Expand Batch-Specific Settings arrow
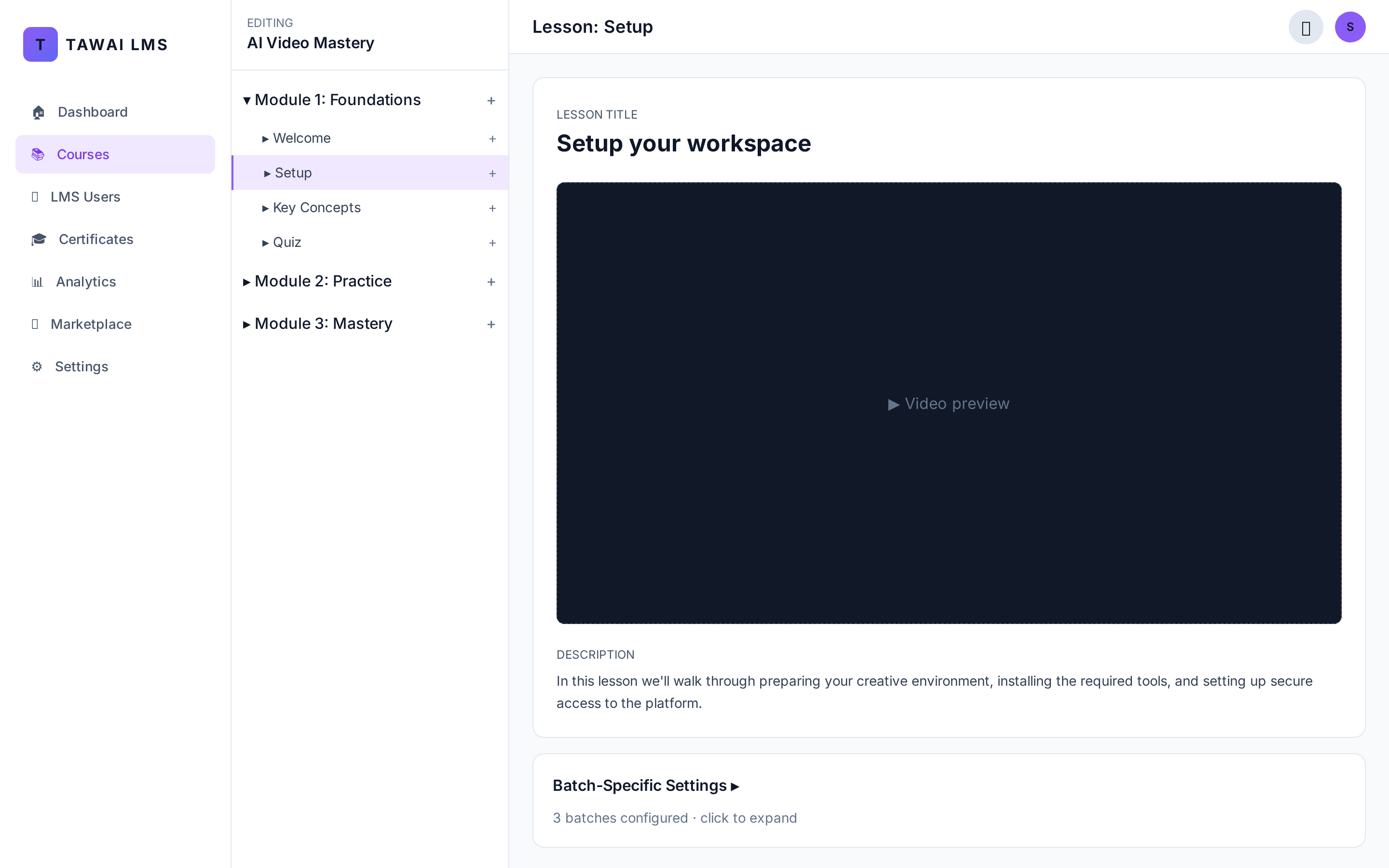 point(735,787)
